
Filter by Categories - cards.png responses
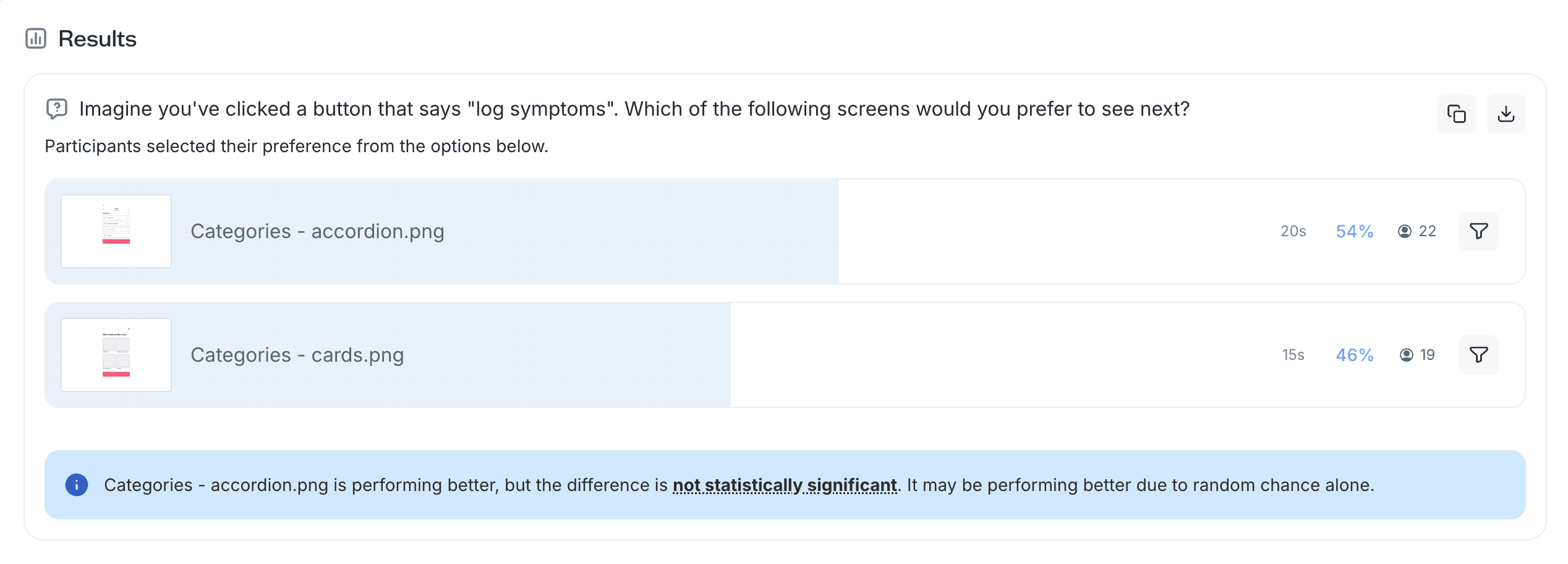click(1478, 355)
